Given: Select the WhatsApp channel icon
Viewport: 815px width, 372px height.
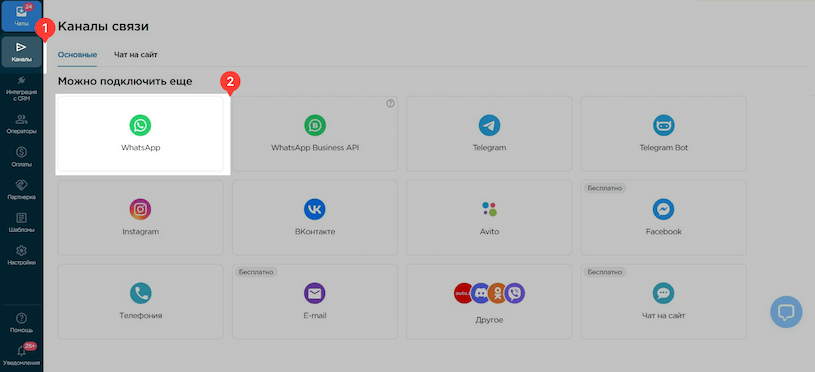Looking at the screenshot, I should (140, 125).
